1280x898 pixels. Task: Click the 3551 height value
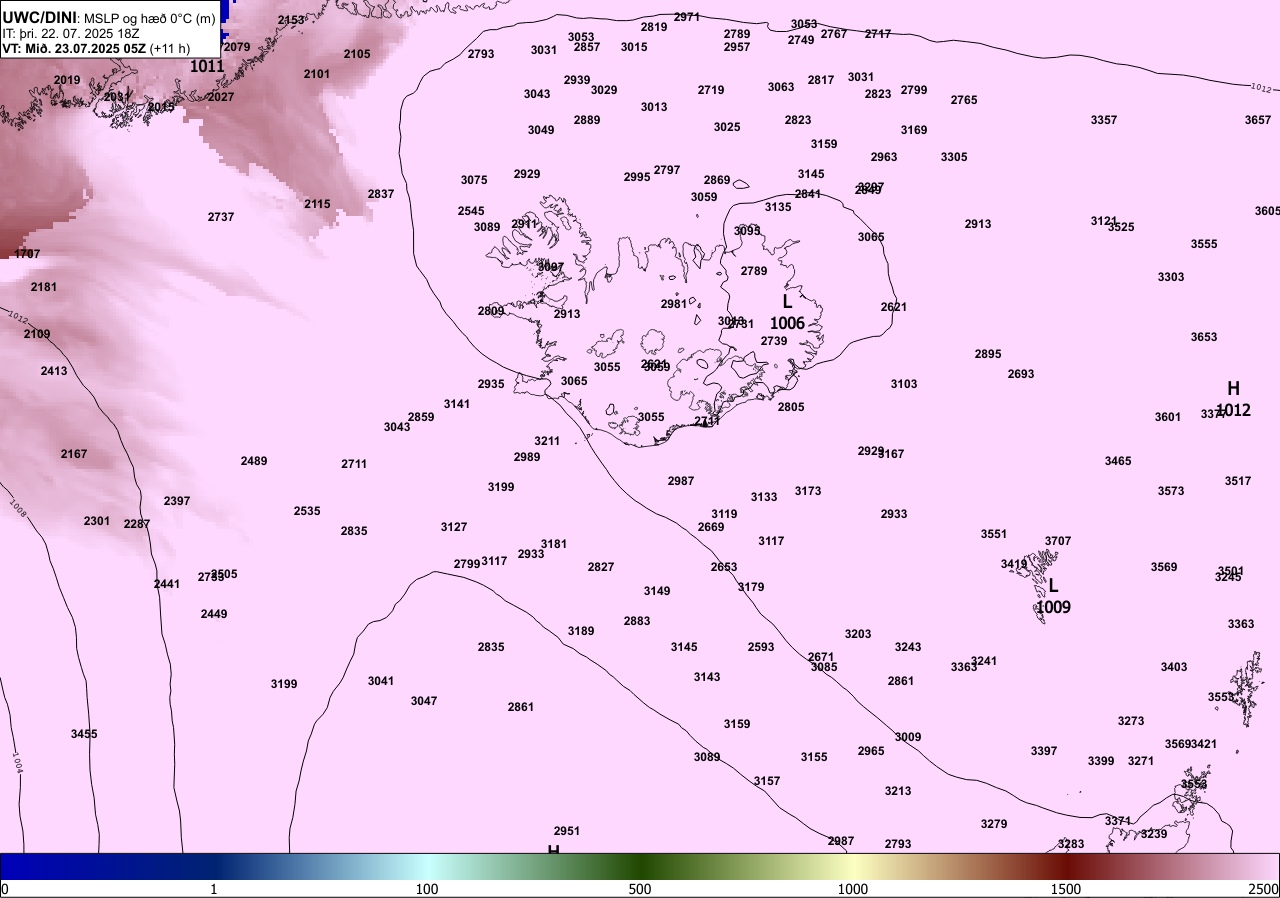[994, 534]
